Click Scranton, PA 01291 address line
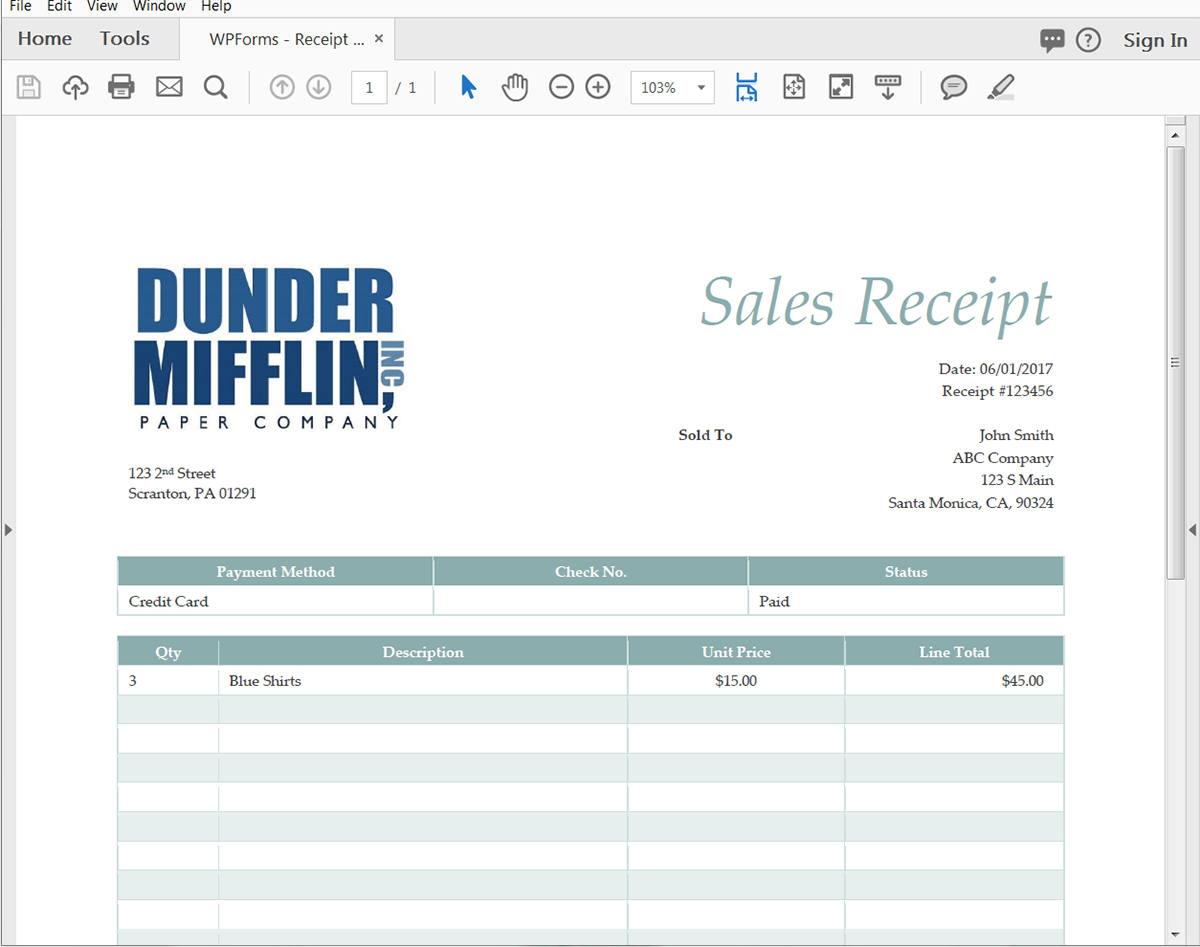The height and width of the screenshot is (947, 1200). [192, 493]
